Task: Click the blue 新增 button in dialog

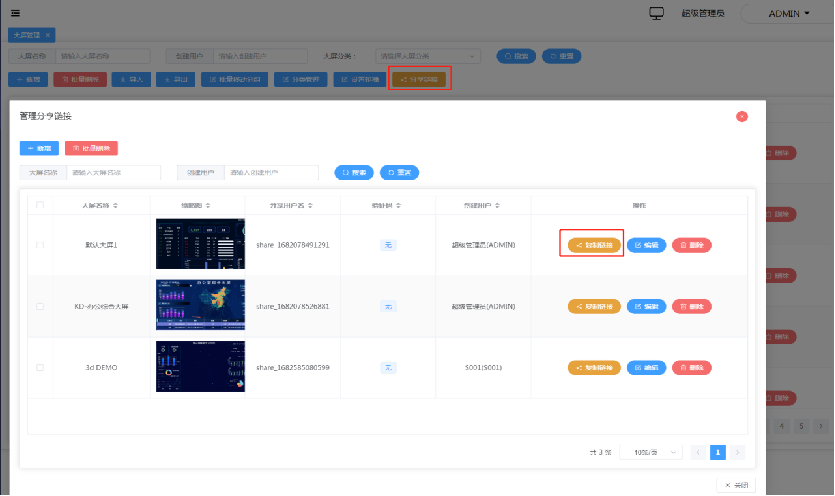Action: point(39,148)
